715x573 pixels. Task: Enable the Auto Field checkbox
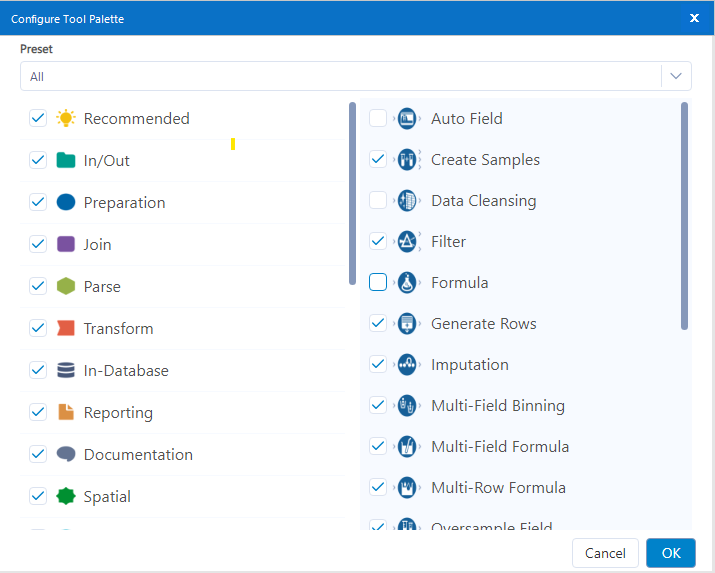[x=378, y=118]
